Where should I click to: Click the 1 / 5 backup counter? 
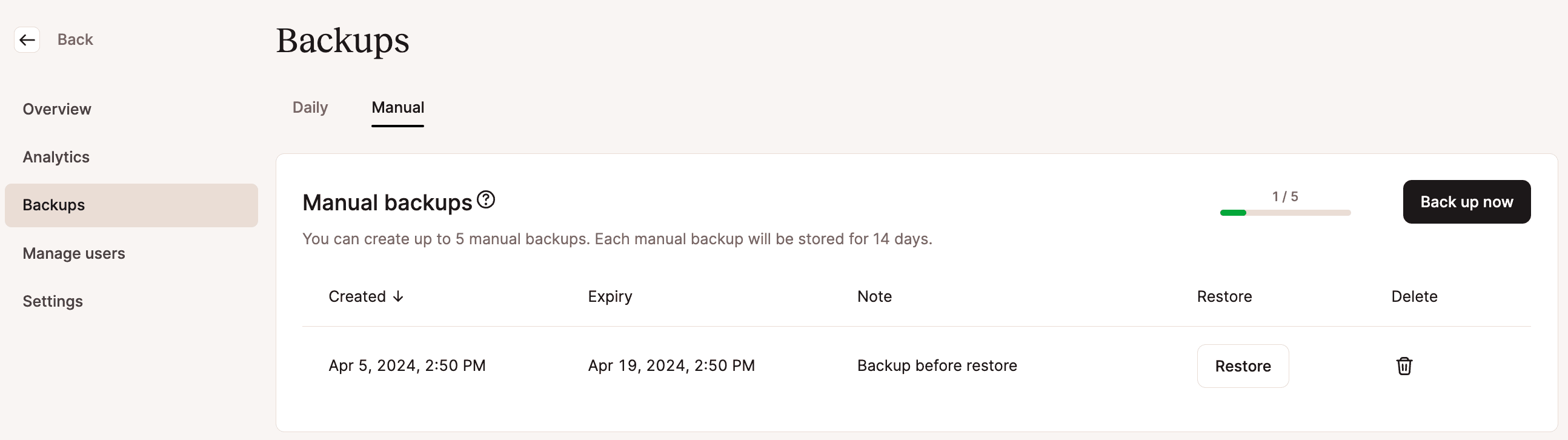pyautogui.click(x=1286, y=196)
